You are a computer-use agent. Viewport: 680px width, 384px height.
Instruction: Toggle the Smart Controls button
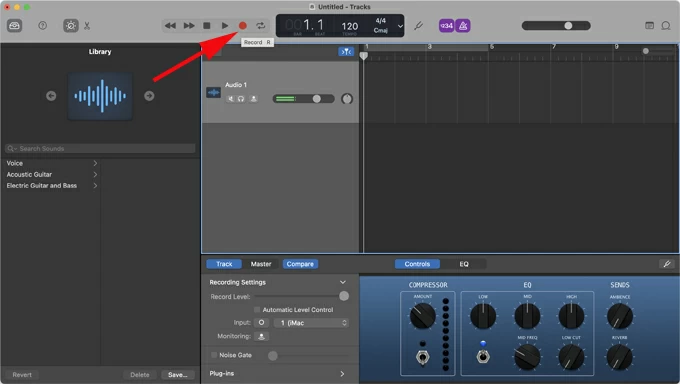pyautogui.click(x=71, y=26)
